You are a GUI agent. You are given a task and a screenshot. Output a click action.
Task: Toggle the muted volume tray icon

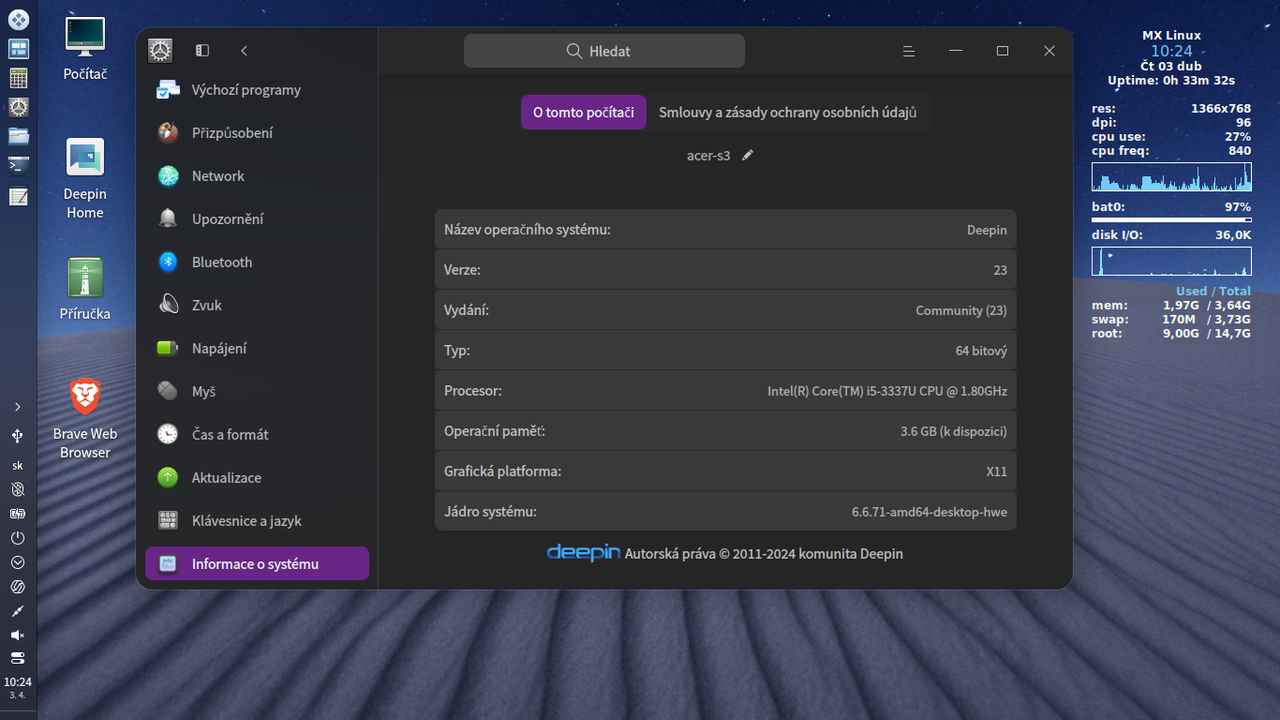[17, 635]
